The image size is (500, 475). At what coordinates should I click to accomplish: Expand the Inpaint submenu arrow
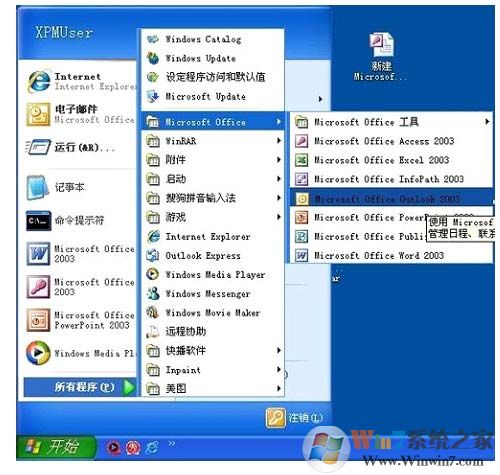coord(279,369)
